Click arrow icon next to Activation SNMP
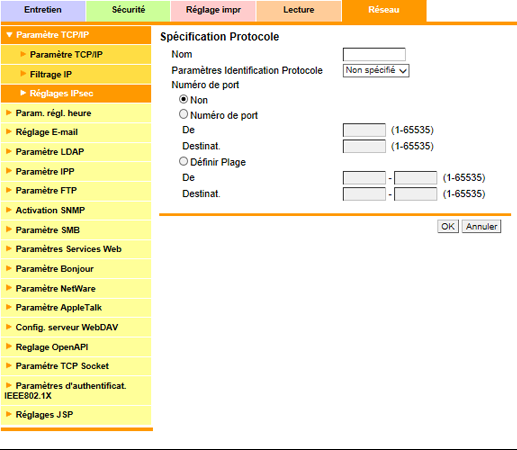This screenshot has width=517, height=450. [9, 210]
